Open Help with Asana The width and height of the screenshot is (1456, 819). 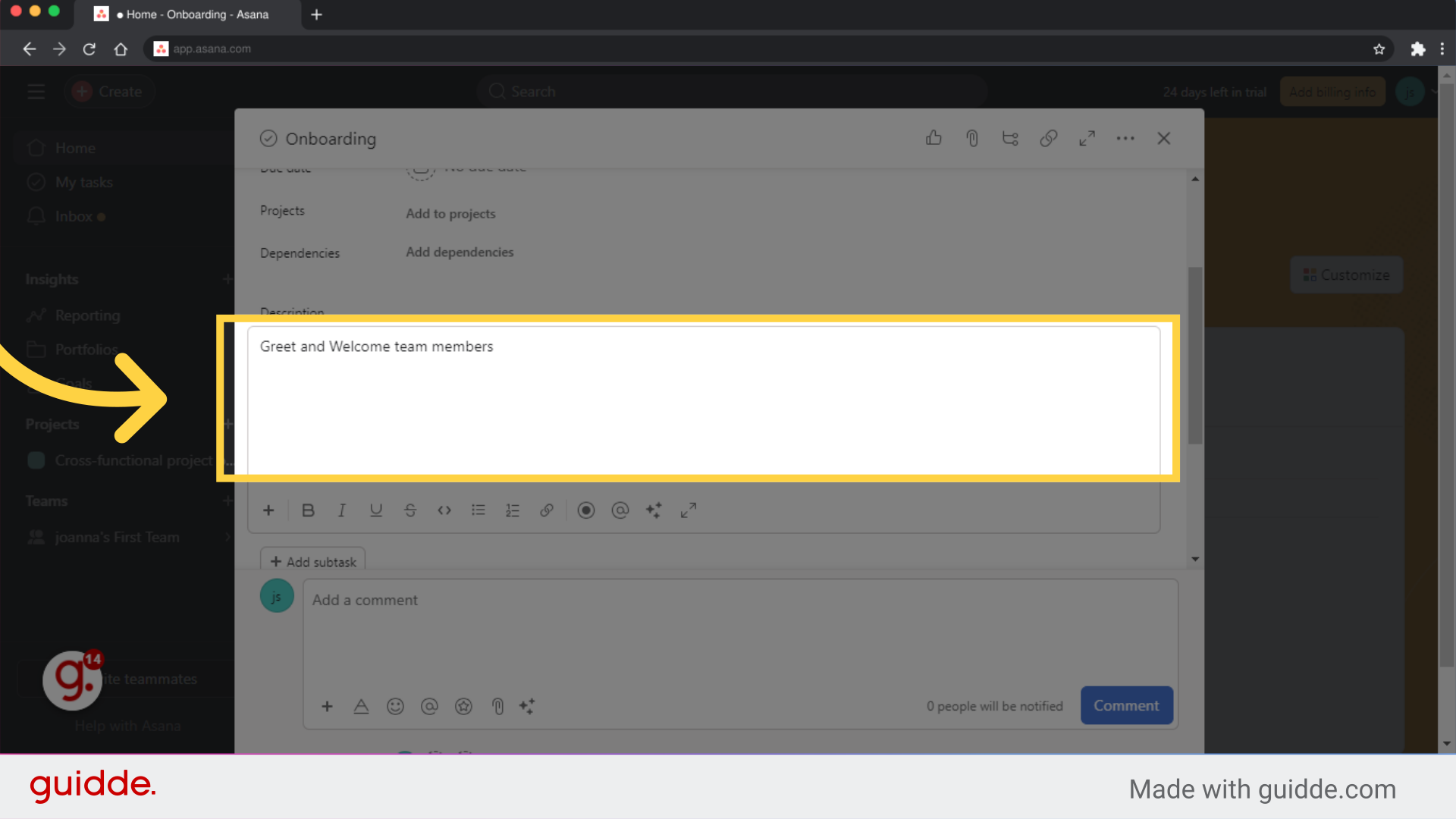[x=127, y=726]
